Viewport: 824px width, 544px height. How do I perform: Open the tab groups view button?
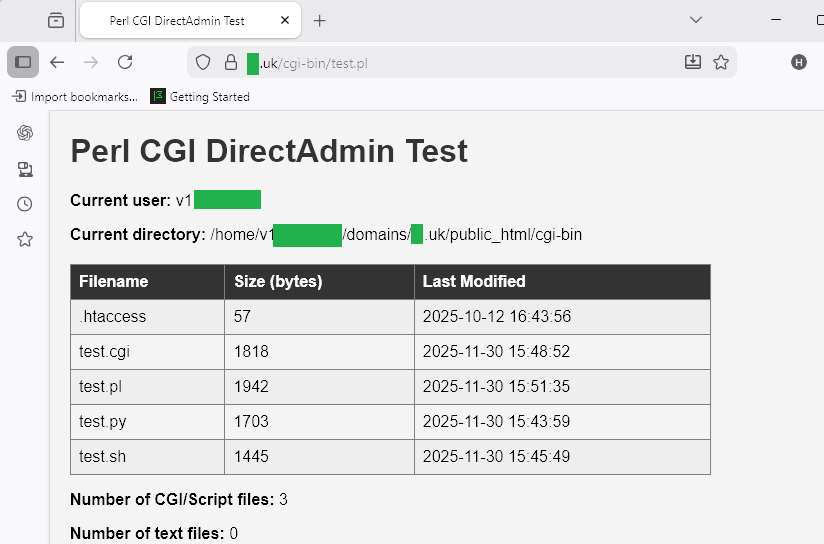(x=55, y=20)
